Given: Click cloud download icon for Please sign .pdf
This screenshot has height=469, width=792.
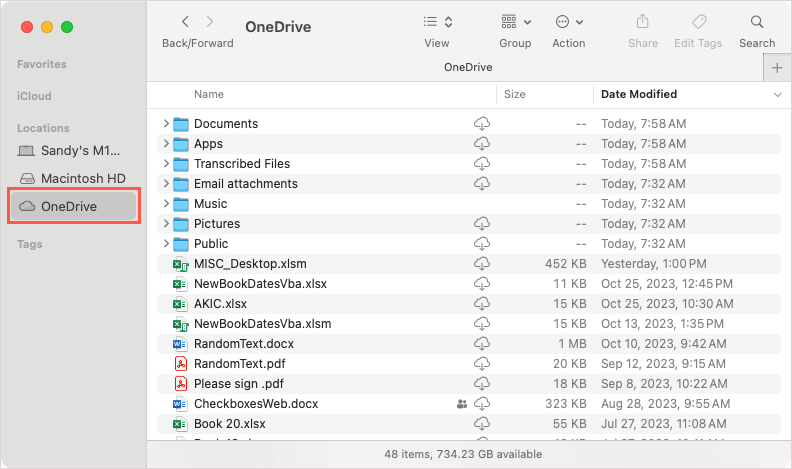Looking at the screenshot, I should tap(482, 384).
